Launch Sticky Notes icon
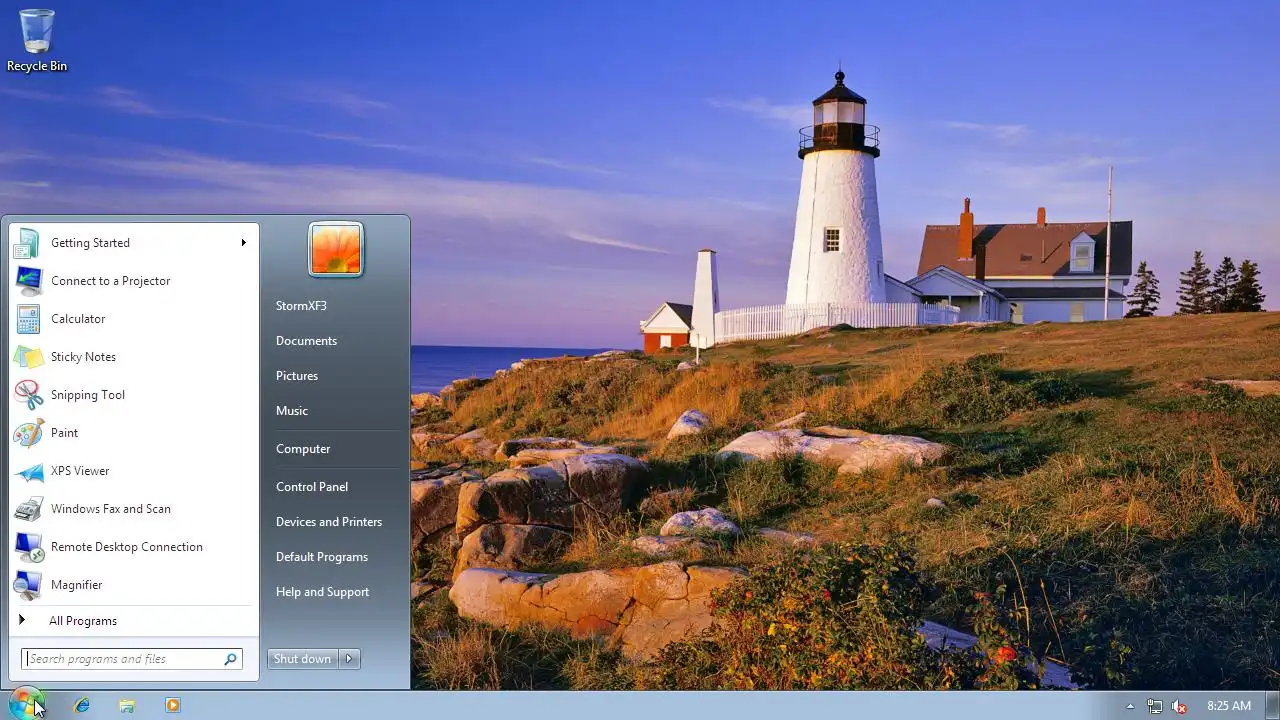The height and width of the screenshot is (720, 1280). point(28,357)
